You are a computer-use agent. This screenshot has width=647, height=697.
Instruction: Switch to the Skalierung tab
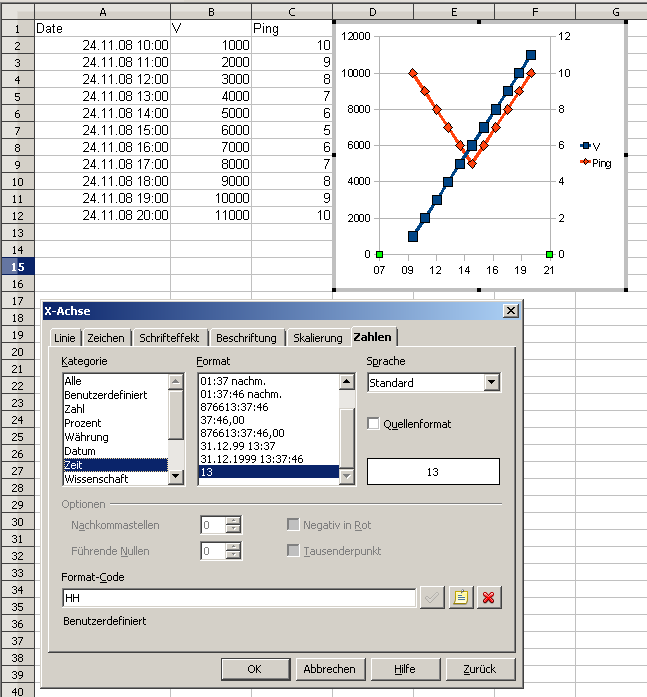[x=317, y=338]
